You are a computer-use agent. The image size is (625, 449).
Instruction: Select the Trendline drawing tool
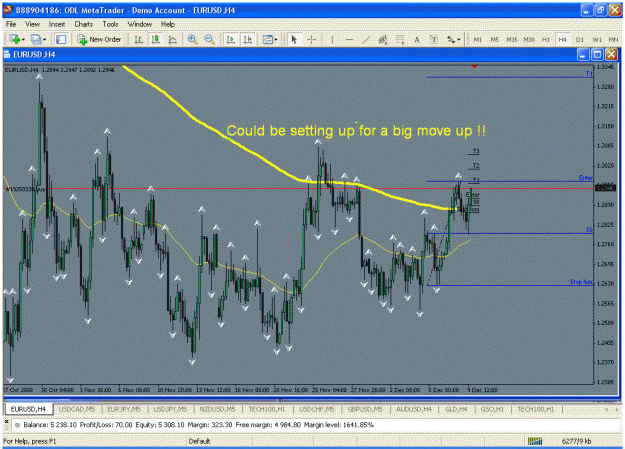pos(366,39)
